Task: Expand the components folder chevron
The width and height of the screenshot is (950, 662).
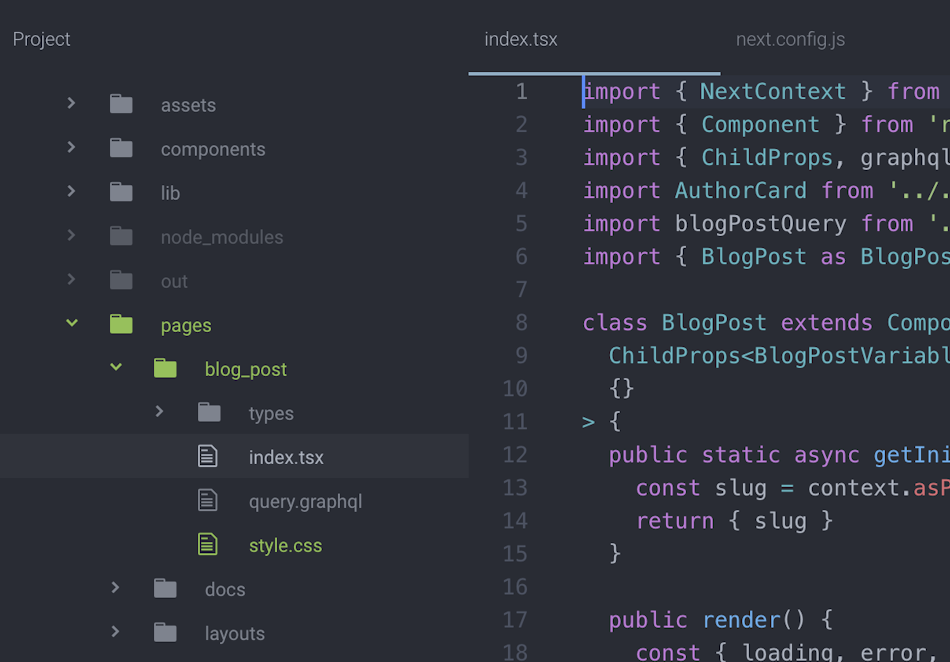Action: pos(71,147)
